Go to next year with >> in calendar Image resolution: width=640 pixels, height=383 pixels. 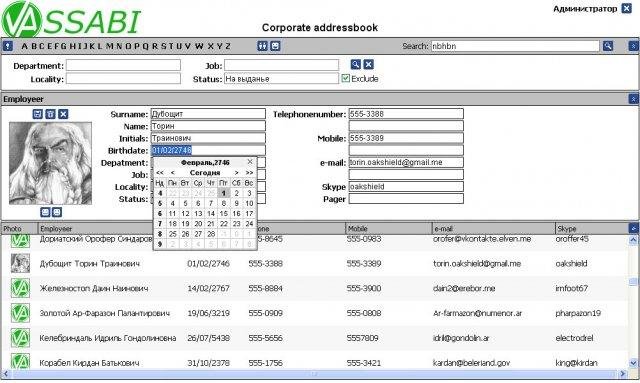click(x=249, y=173)
